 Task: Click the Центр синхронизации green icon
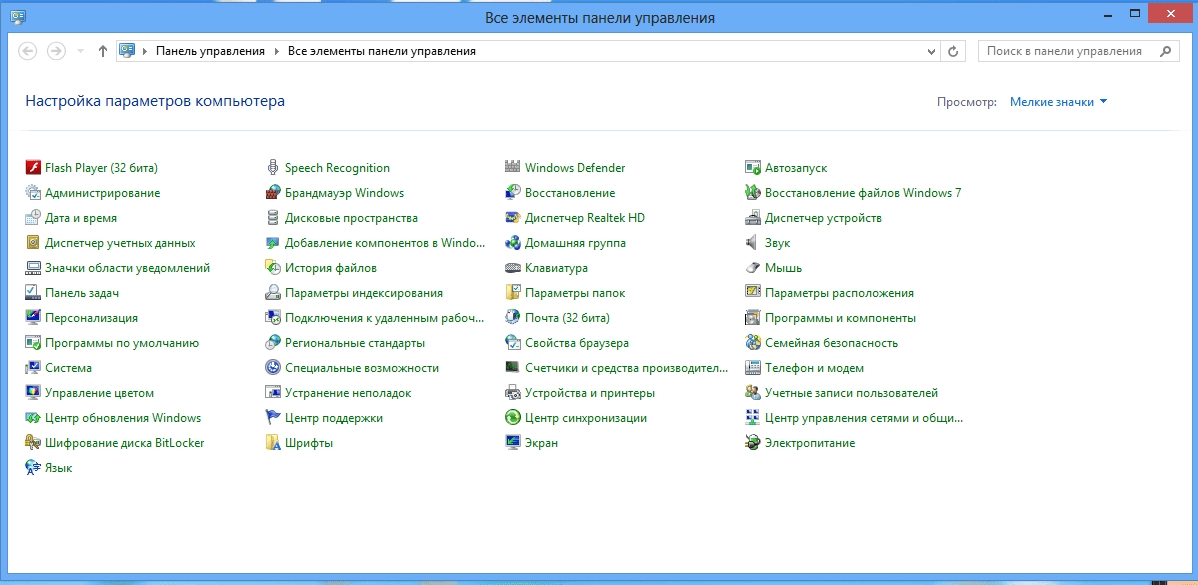513,419
